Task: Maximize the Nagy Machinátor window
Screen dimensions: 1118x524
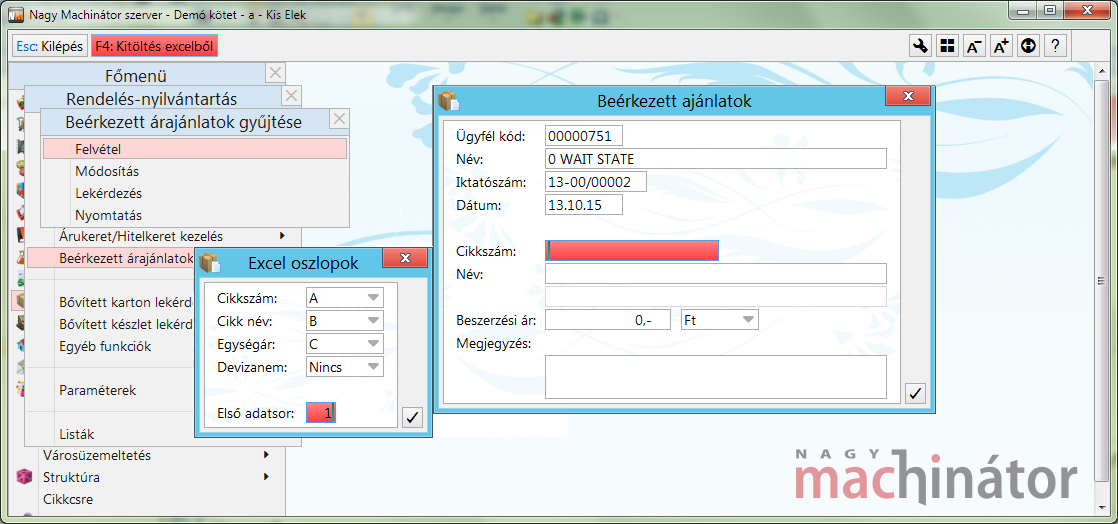Action: pyautogui.click(x=1049, y=11)
